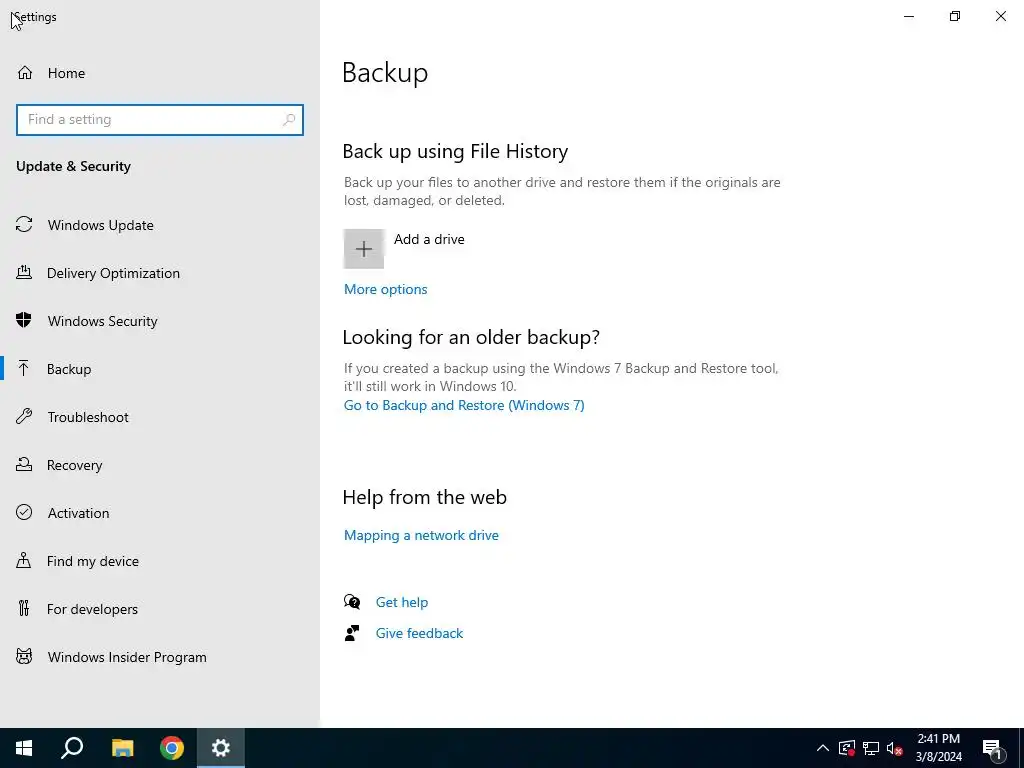Click the Activation checkmark circle icon
Image resolution: width=1024 pixels, height=768 pixels.
click(24, 513)
